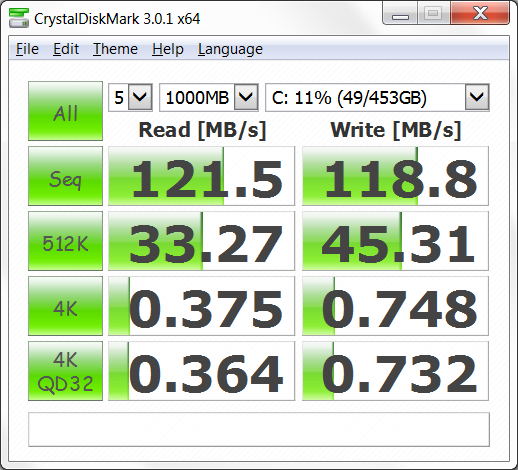Image resolution: width=518 pixels, height=470 pixels.
Task: Click the 4K QD32 write result 0.732
Action: tap(395, 371)
